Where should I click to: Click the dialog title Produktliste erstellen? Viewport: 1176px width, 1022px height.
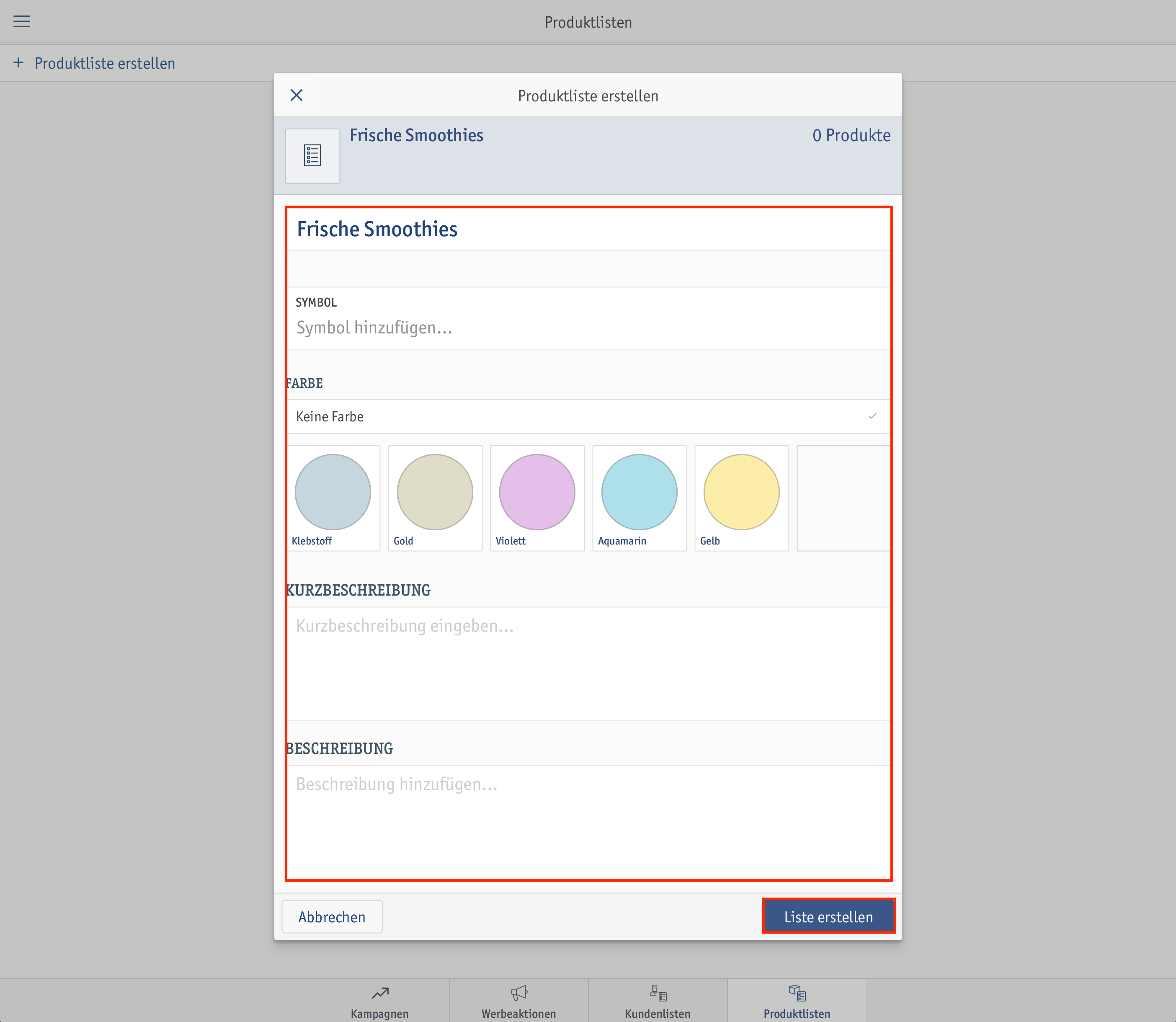pos(588,96)
